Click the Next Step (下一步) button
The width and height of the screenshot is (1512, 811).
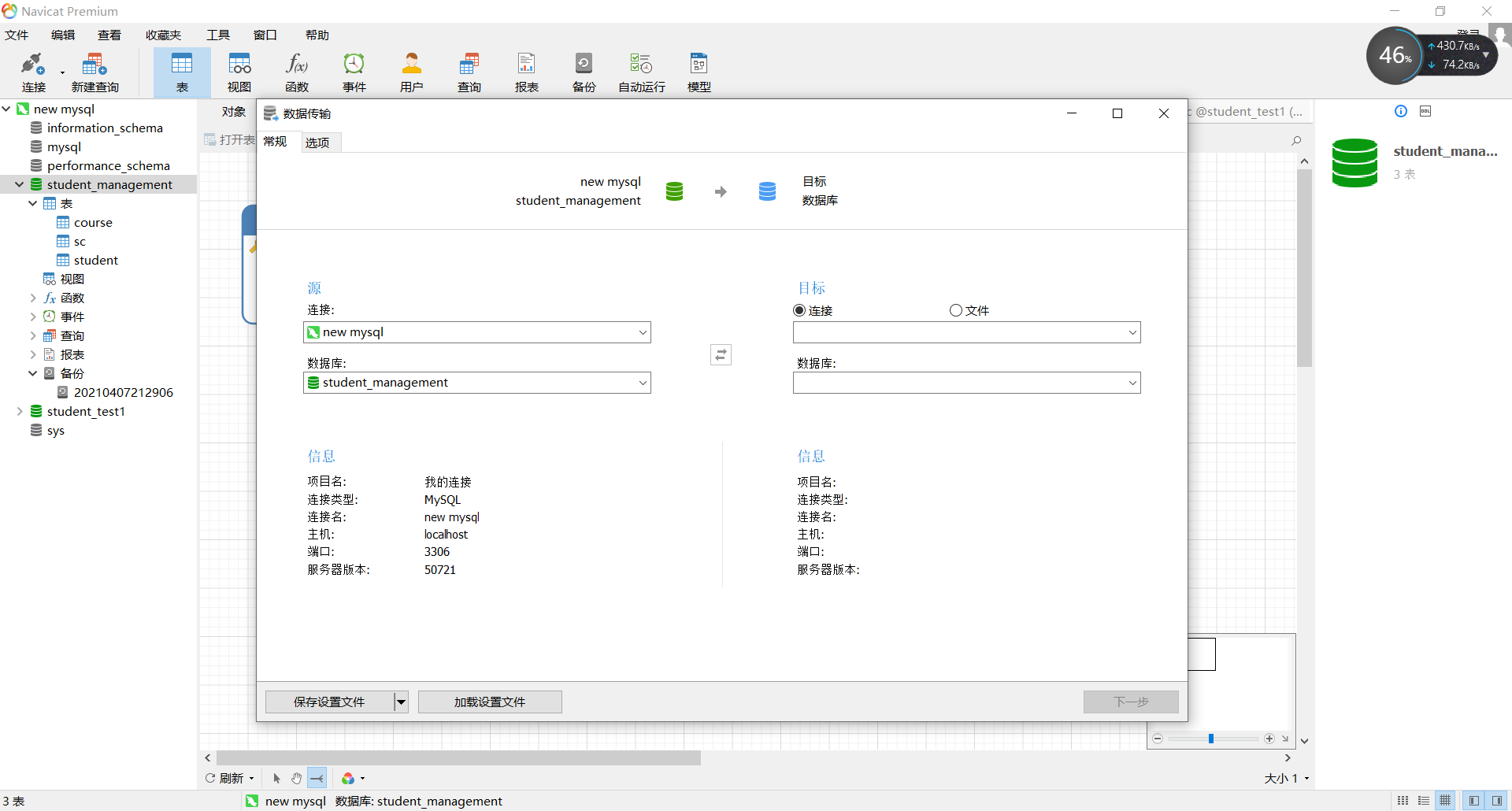click(1131, 702)
